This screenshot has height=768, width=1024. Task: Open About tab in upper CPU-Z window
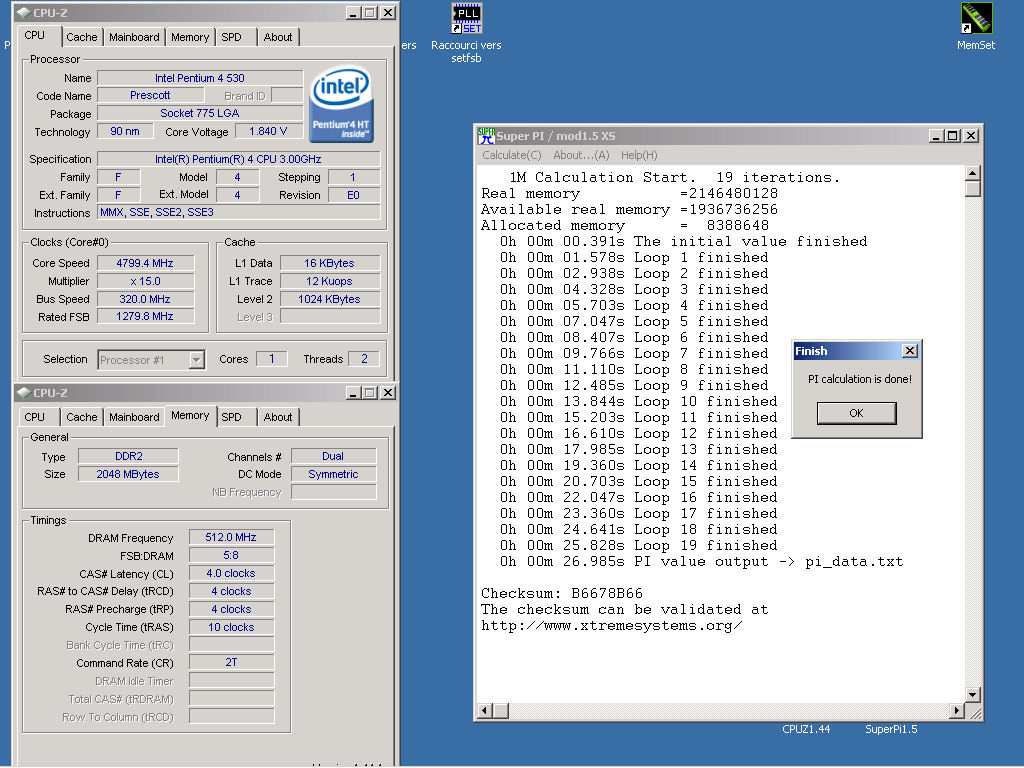278,37
